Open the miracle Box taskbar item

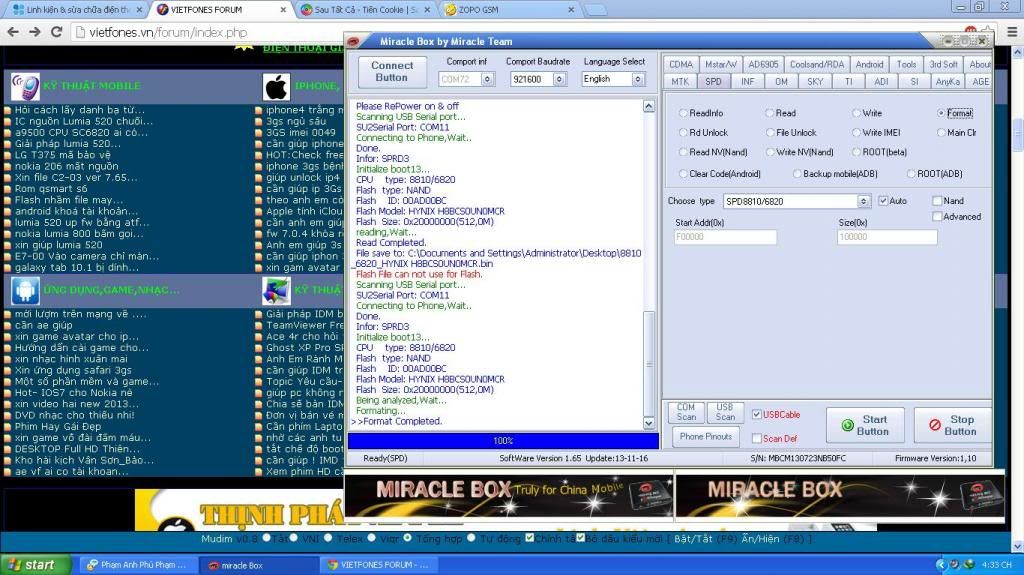point(258,565)
